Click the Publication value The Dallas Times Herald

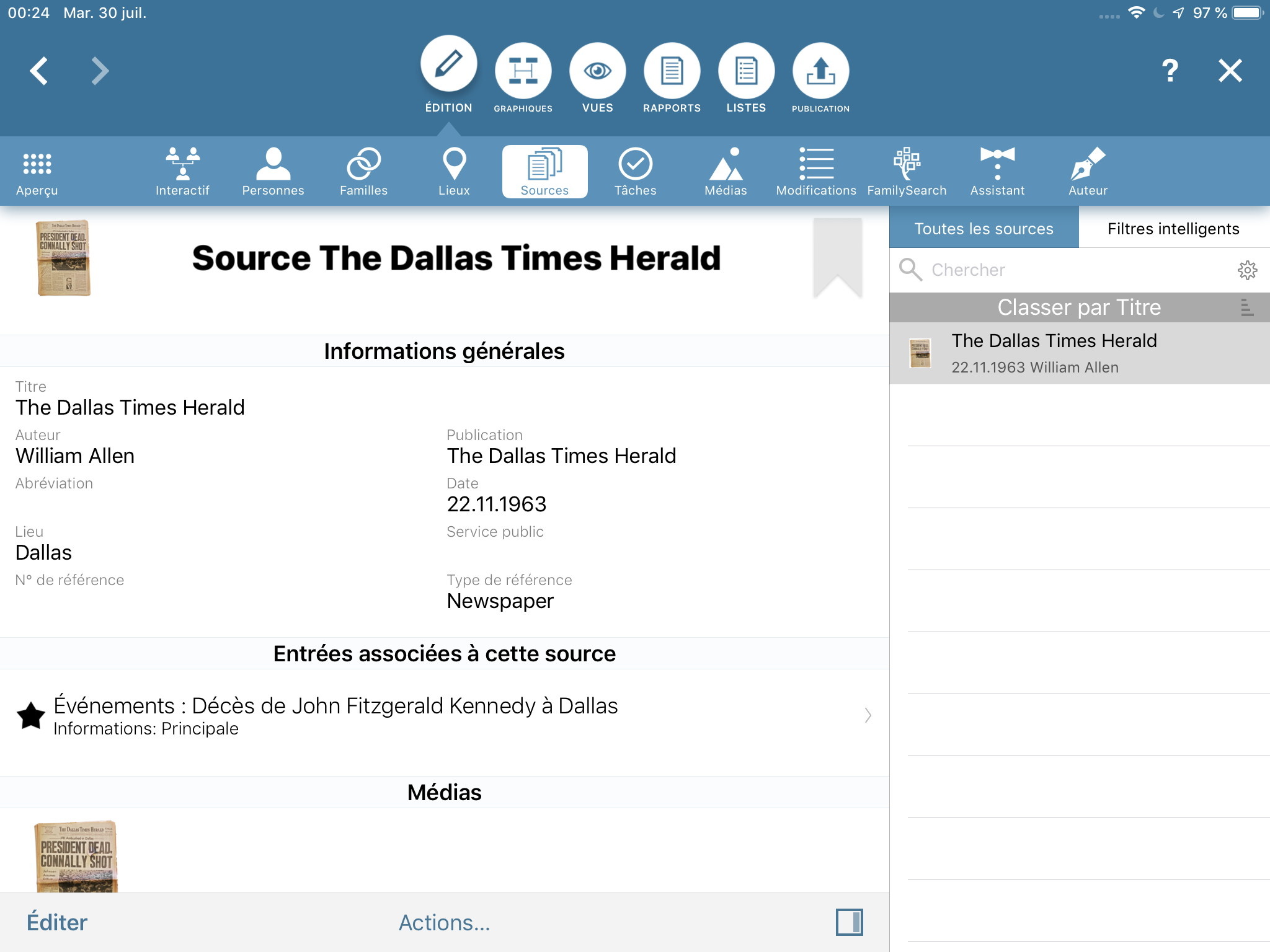click(561, 456)
